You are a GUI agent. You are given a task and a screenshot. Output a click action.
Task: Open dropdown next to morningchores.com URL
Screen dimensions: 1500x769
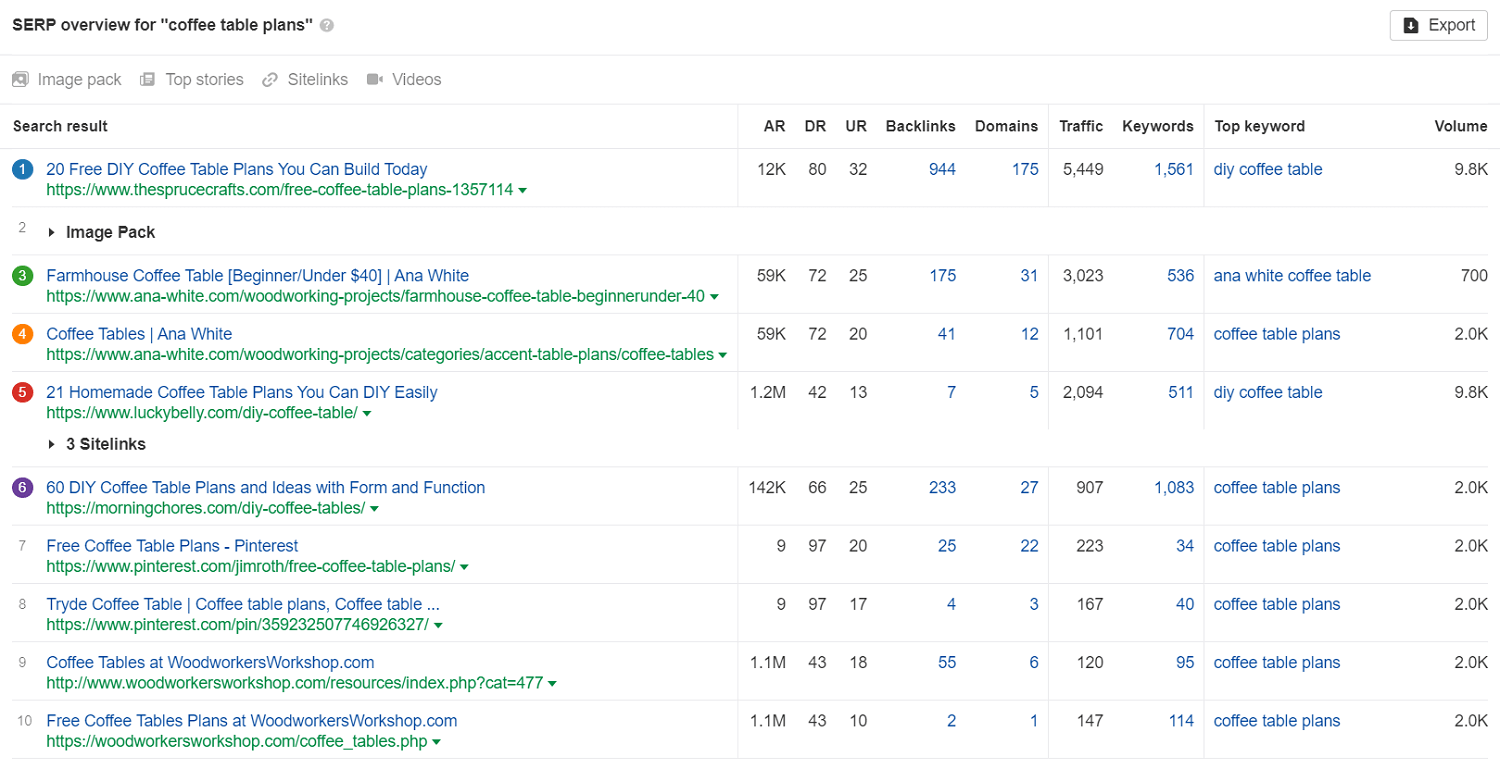coord(374,509)
